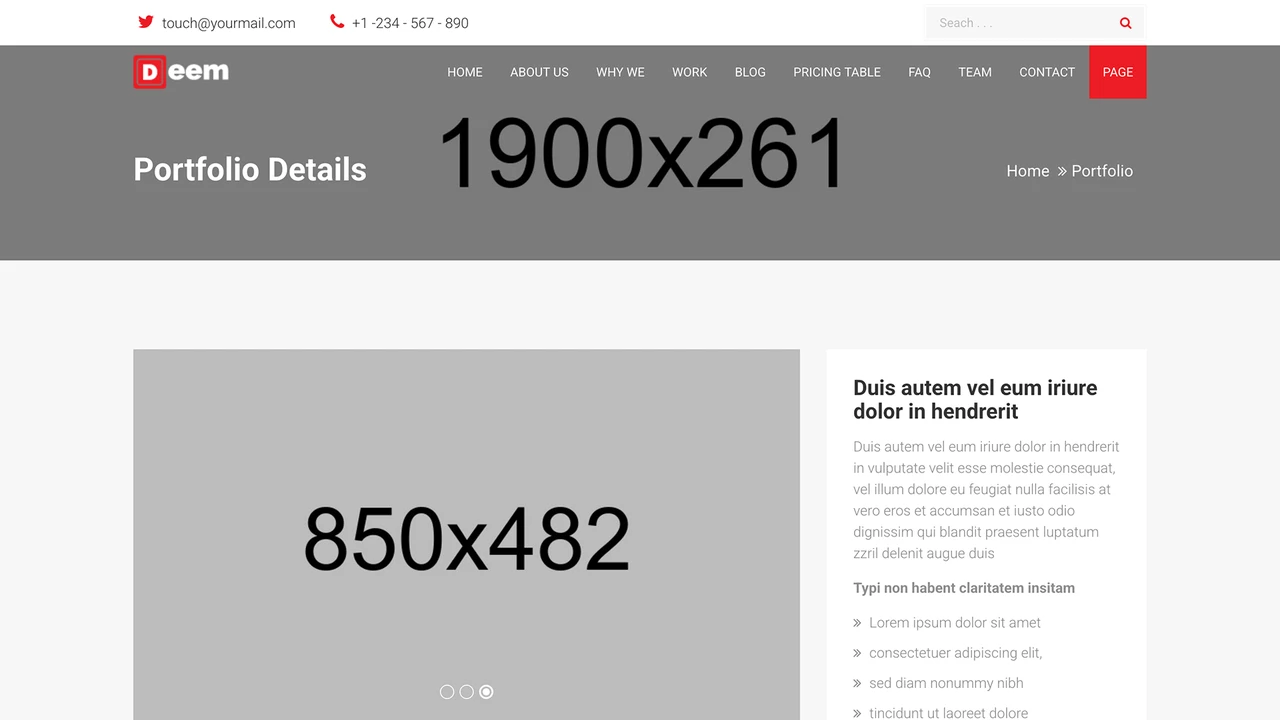Screen dimensions: 1280x720
Task: Click chevron icon before 'Lorem ipsum dolor sit amet'
Action: 857,623
